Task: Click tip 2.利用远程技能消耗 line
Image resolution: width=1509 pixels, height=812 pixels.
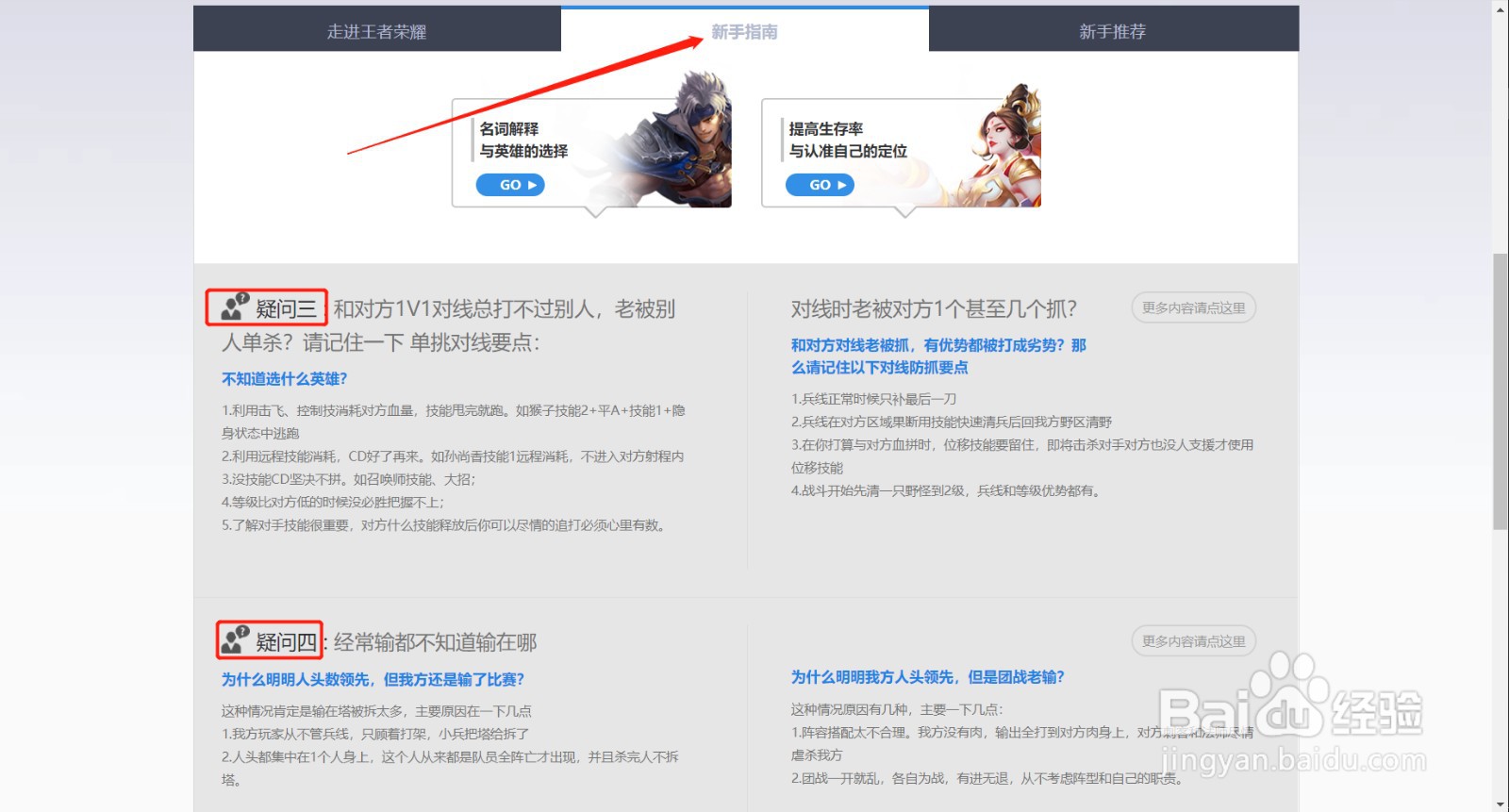Action: coord(453,456)
